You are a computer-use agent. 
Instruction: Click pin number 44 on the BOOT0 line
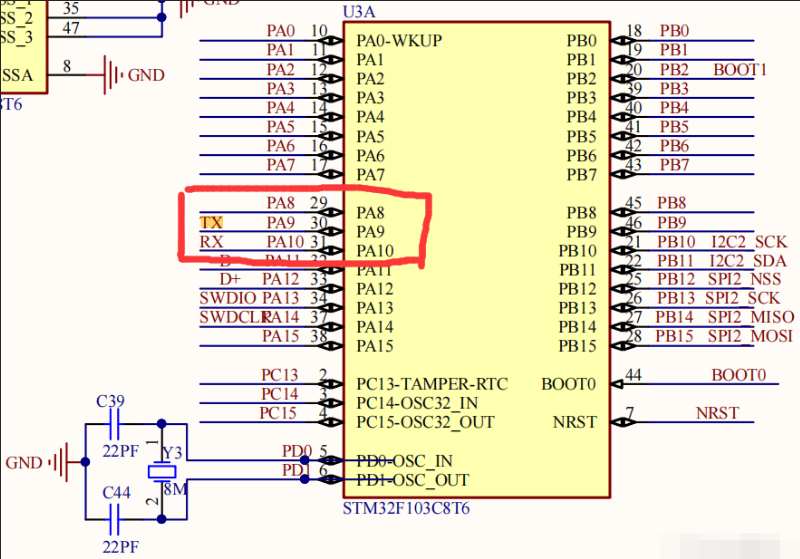coord(633,375)
